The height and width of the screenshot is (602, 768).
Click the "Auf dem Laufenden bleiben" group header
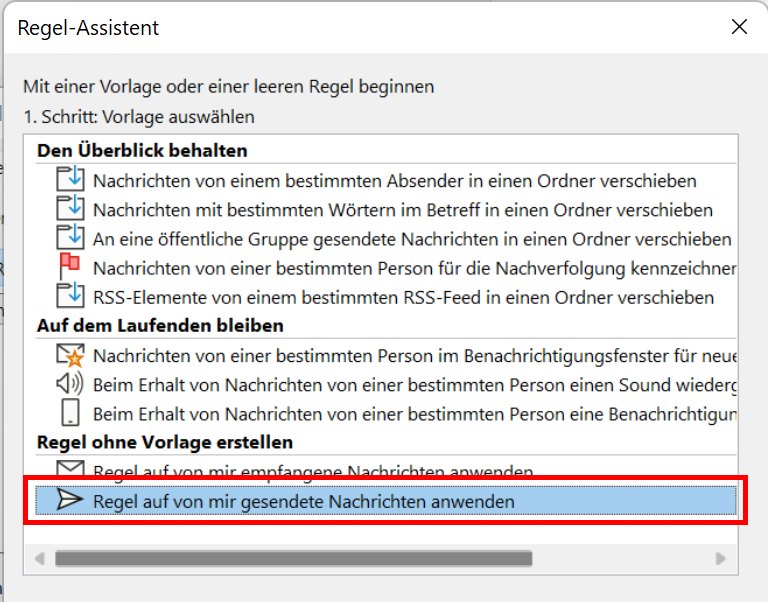click(160, 325)
